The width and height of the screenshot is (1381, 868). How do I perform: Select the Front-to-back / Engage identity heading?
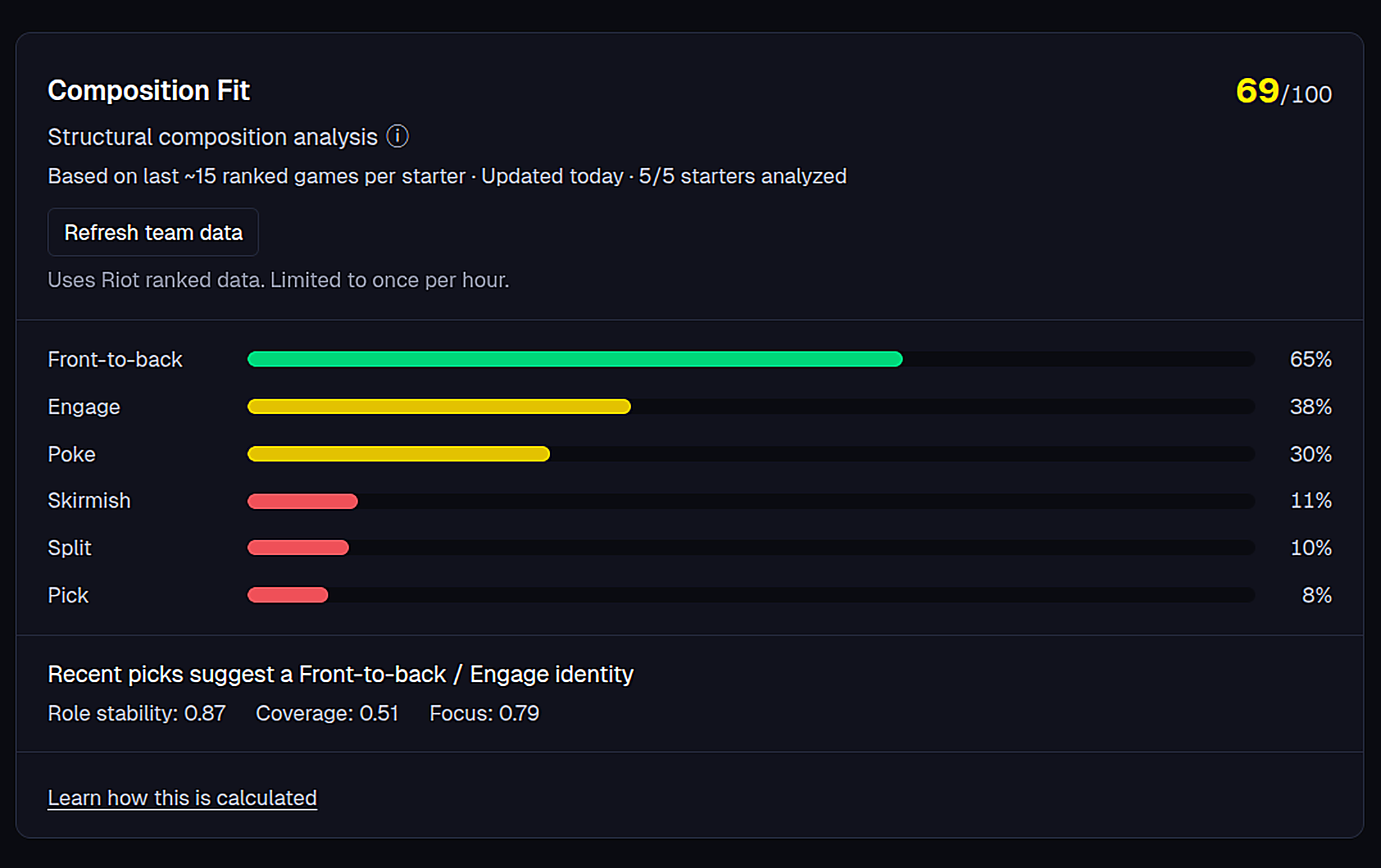pos(340,674)
